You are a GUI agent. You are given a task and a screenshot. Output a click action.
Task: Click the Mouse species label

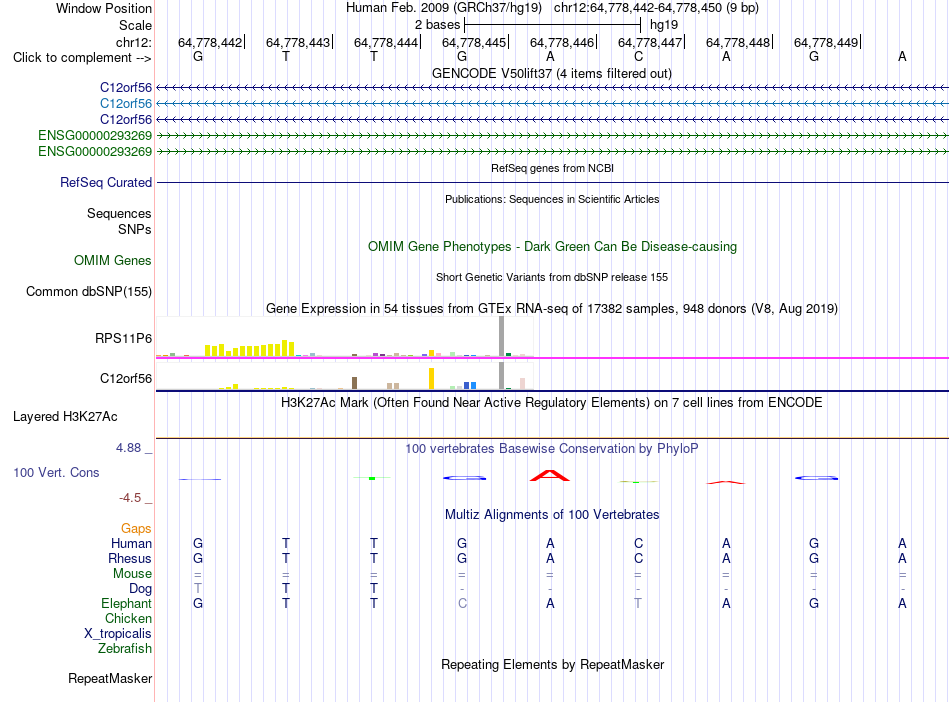[133, 574]
